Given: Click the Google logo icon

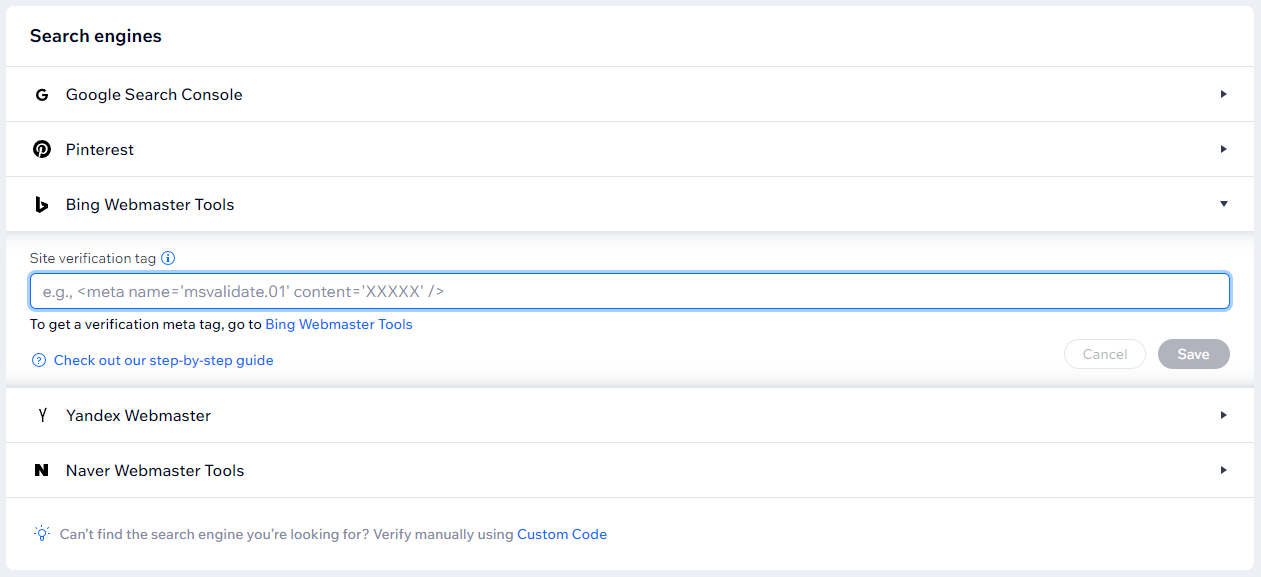Looking at the screenshot, I should click(41, 95).
